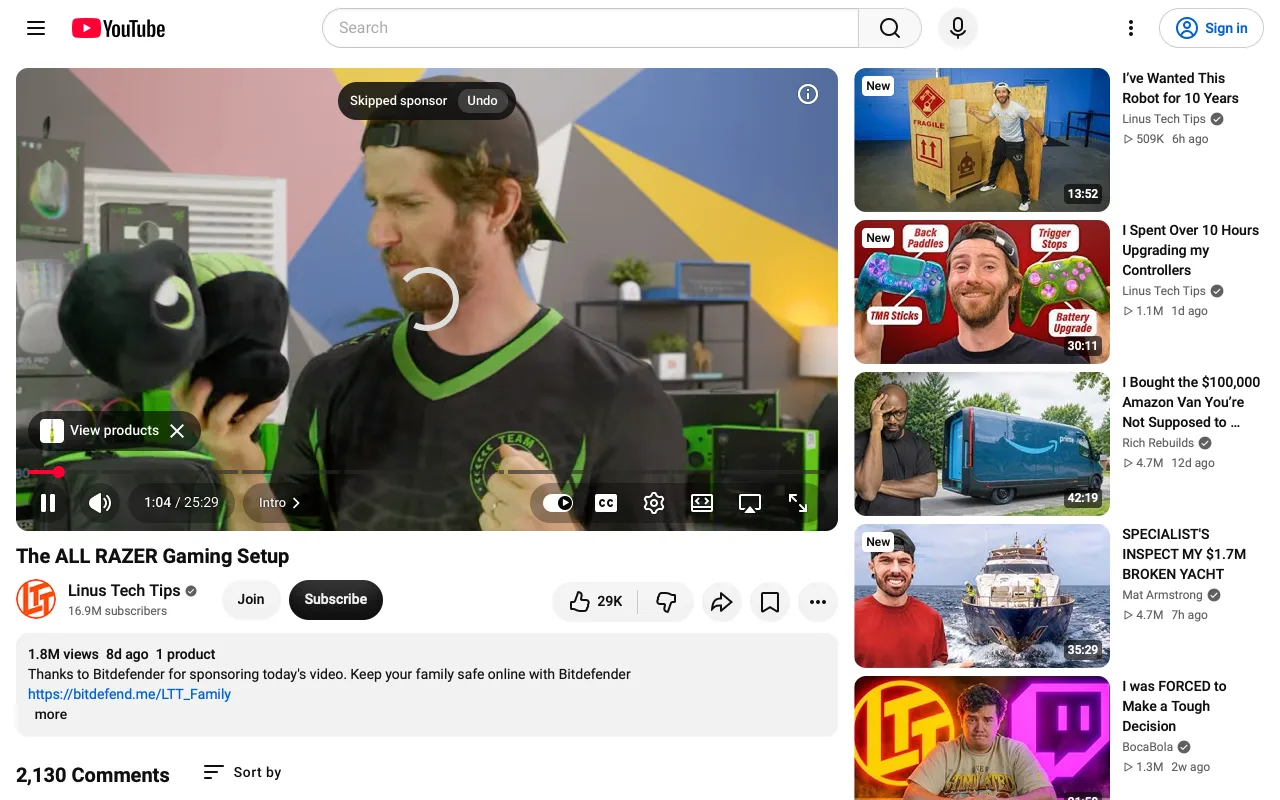Dislike the video

(x=666, y=601)
